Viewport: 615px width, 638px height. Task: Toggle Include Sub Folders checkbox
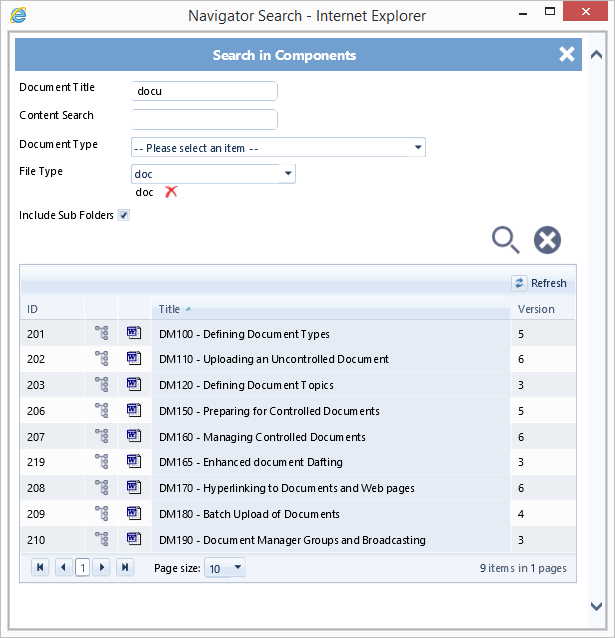click(x=124, y=215)
